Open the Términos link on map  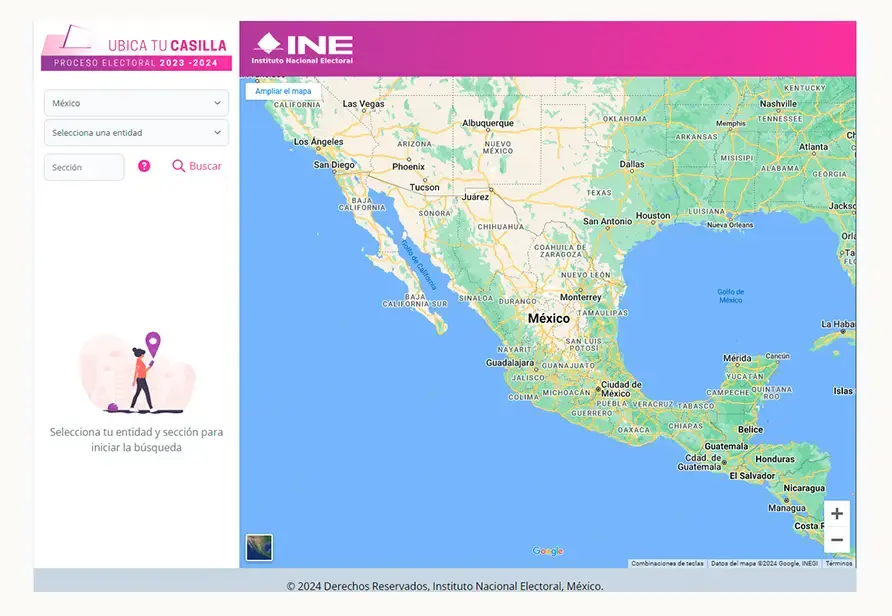tap(839, 563)
